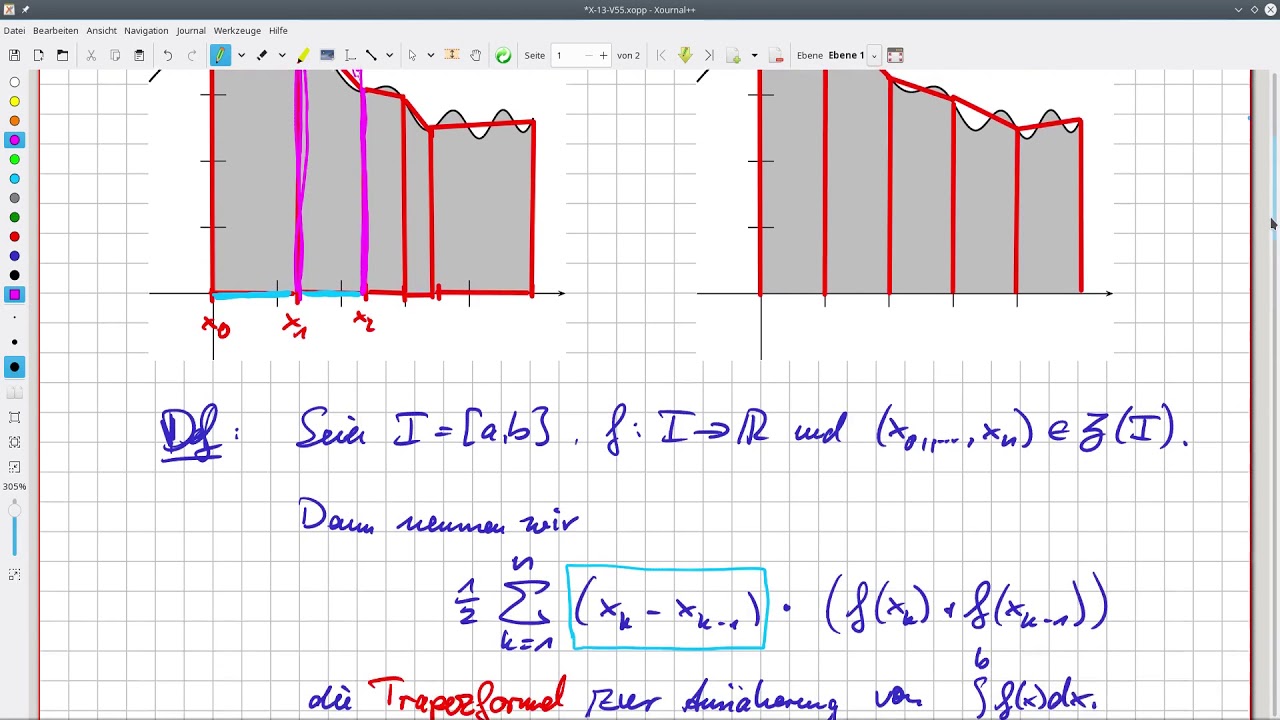This screenshot has height=720, width=1280.
Task: Go to the last page
Action: 709,56
